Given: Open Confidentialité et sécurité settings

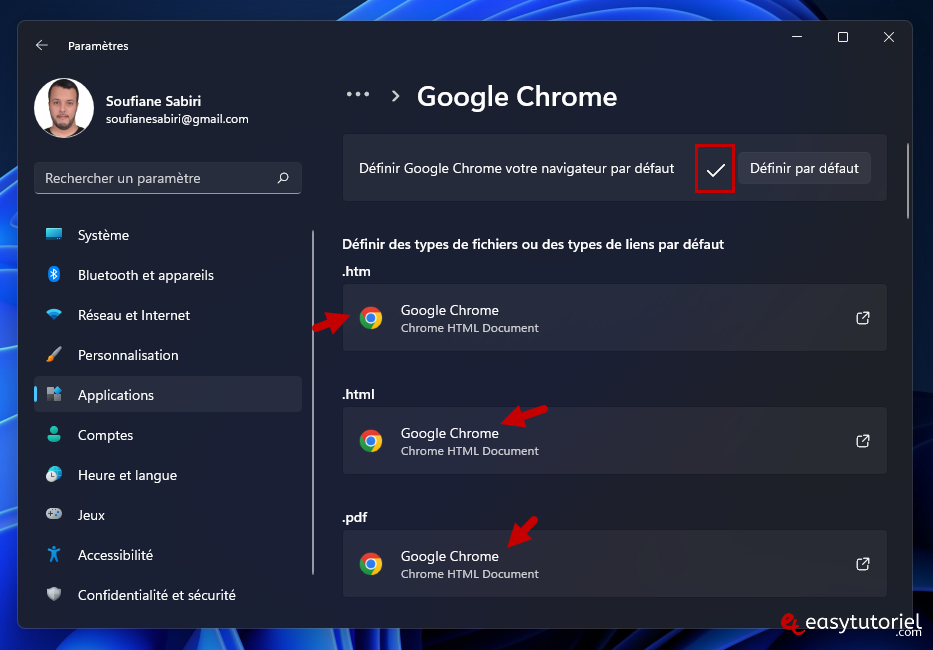Looking at the screenshot, I should [168, 595].
